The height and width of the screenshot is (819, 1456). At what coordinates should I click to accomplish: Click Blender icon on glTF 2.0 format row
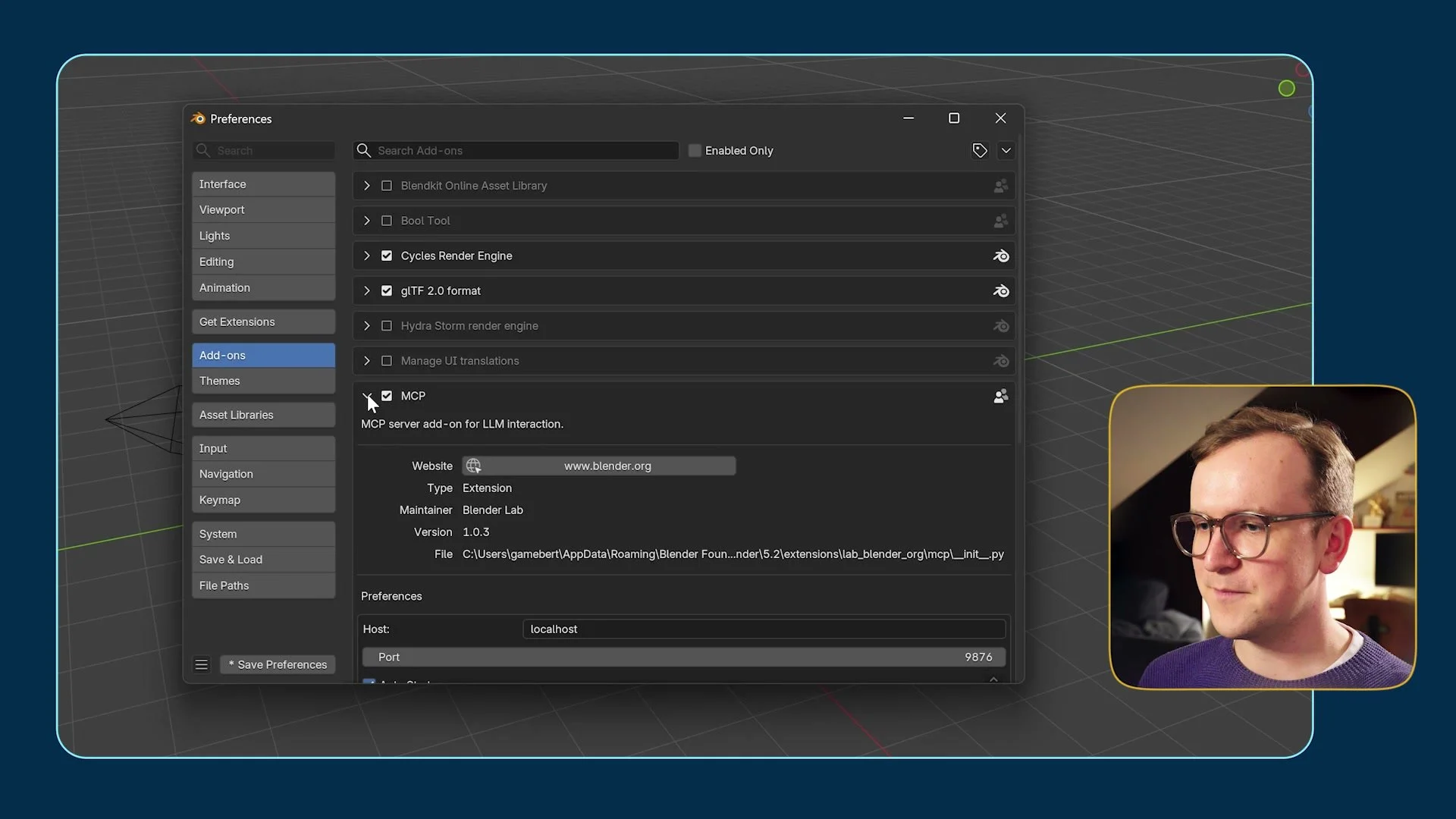coord(1001,290)
